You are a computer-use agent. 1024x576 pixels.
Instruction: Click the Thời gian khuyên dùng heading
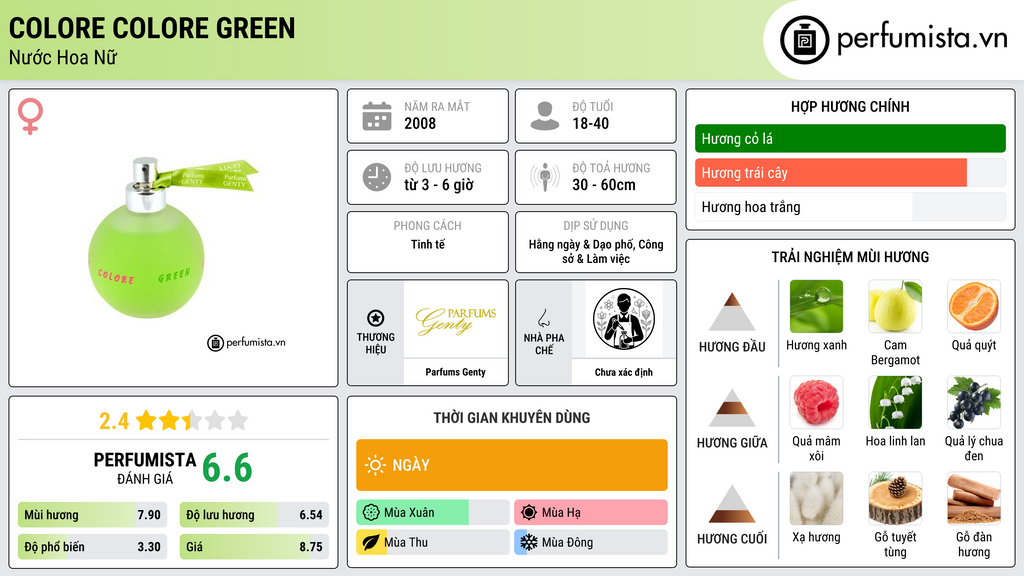[512, 417]
